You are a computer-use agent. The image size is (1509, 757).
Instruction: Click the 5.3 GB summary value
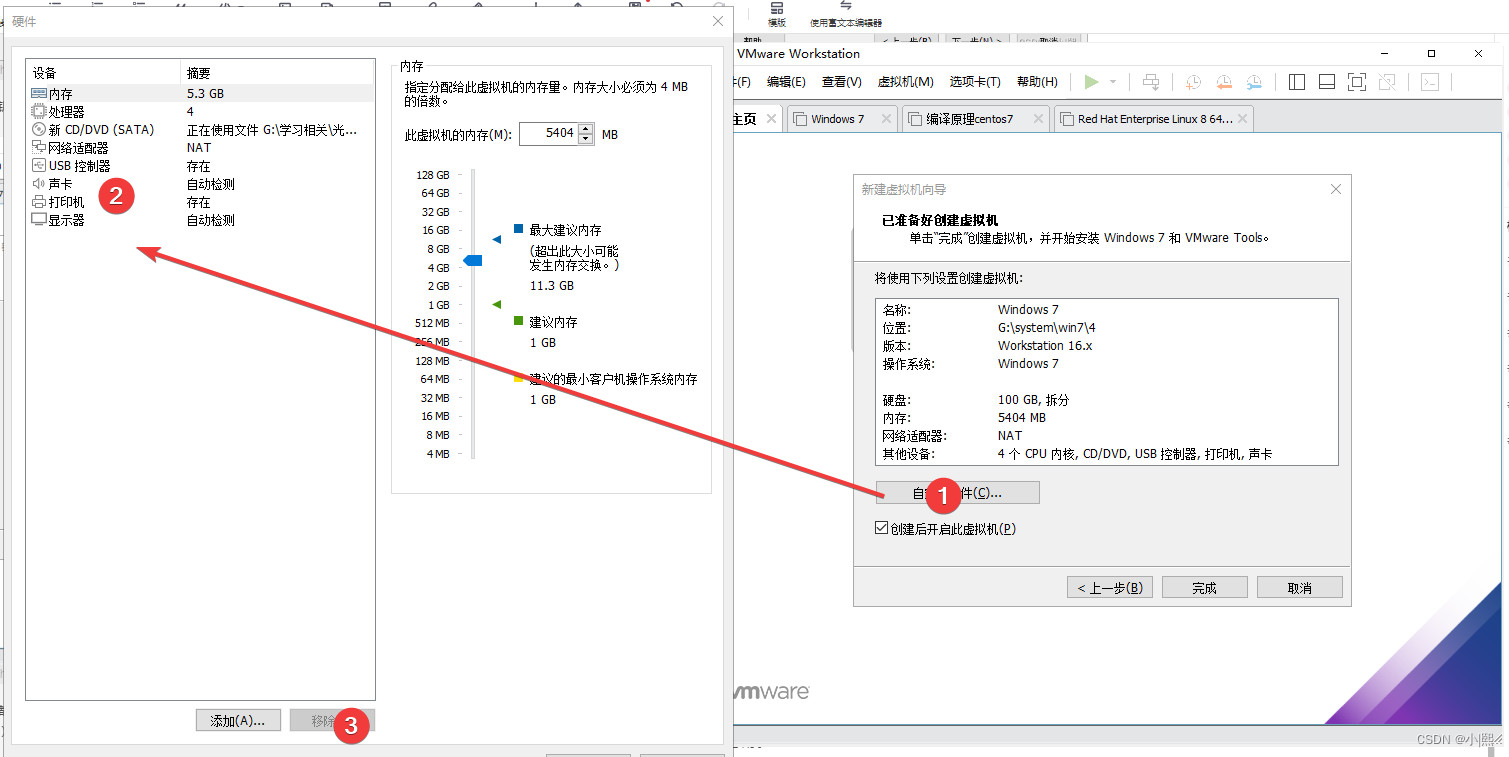click(205, 94)
